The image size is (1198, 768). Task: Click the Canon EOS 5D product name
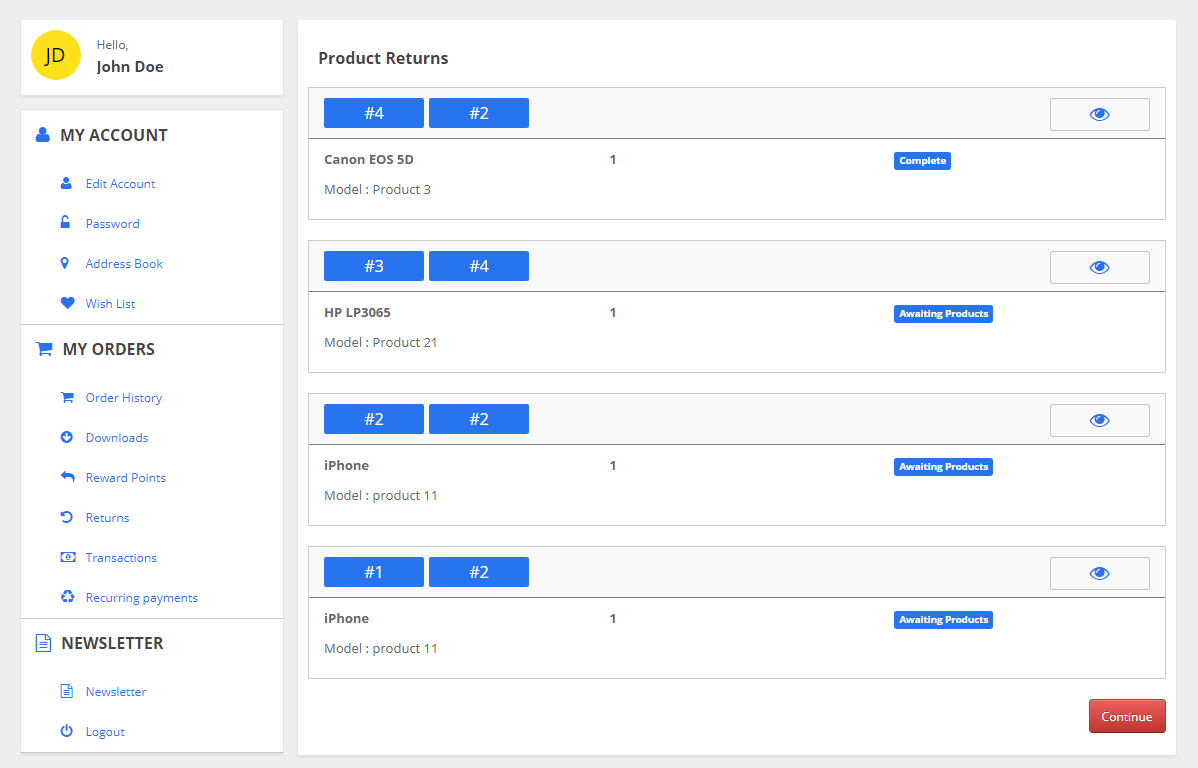(368, 160)
